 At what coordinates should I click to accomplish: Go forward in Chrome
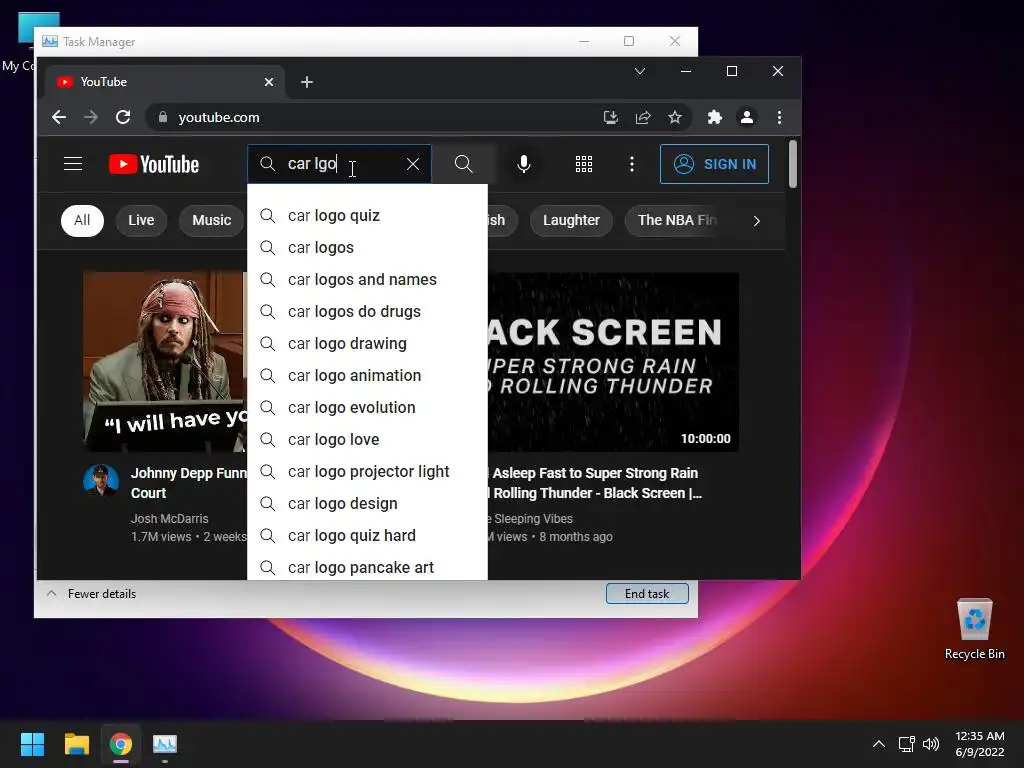tap(91, 118)
